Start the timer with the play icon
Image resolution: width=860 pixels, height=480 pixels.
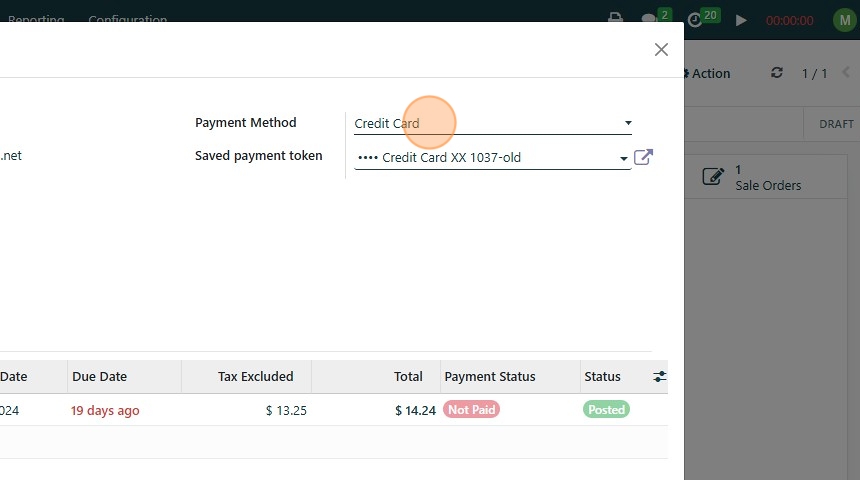741,21
